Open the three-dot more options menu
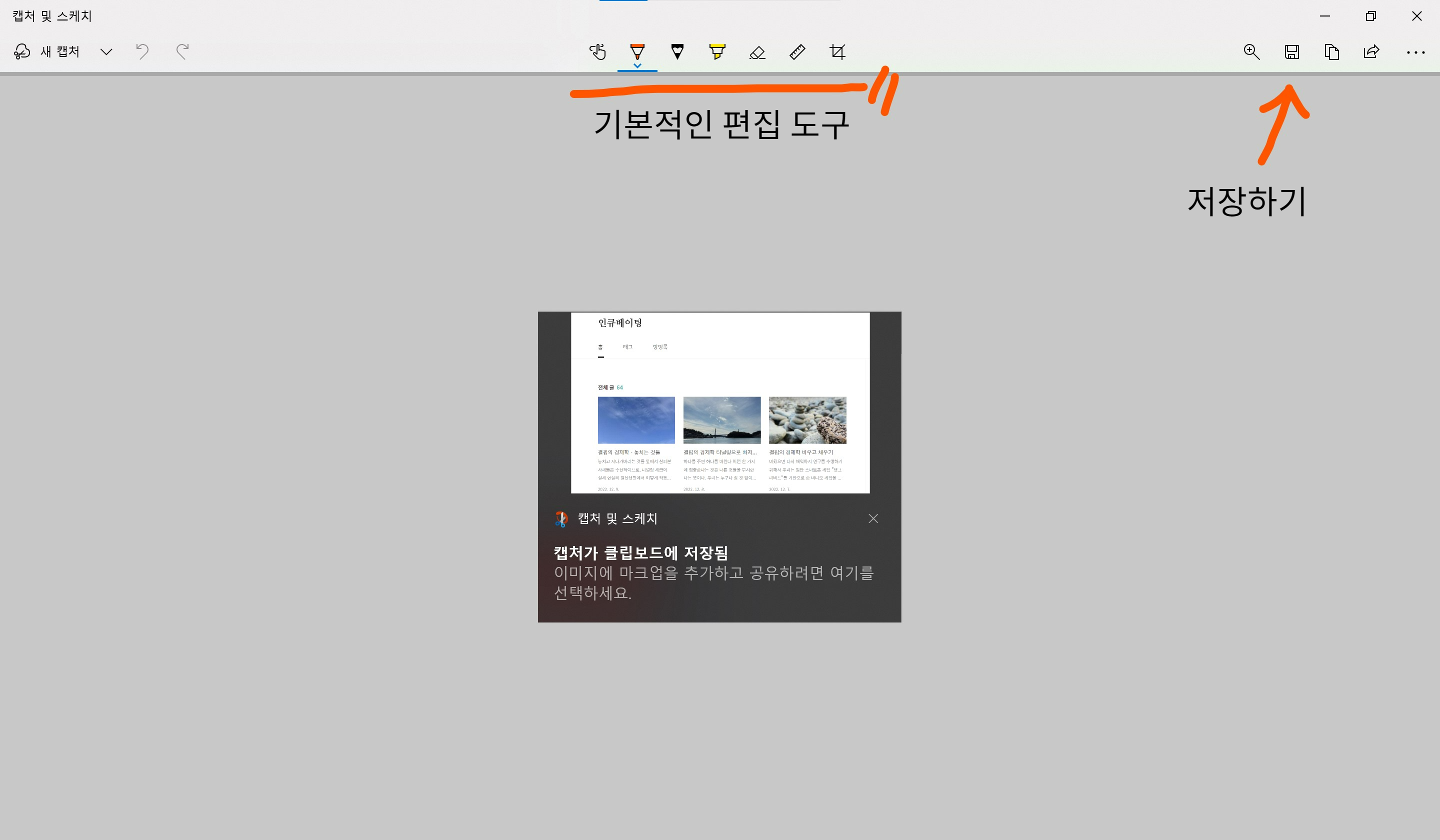1440x840 pixels. [x=1415, y=52]
